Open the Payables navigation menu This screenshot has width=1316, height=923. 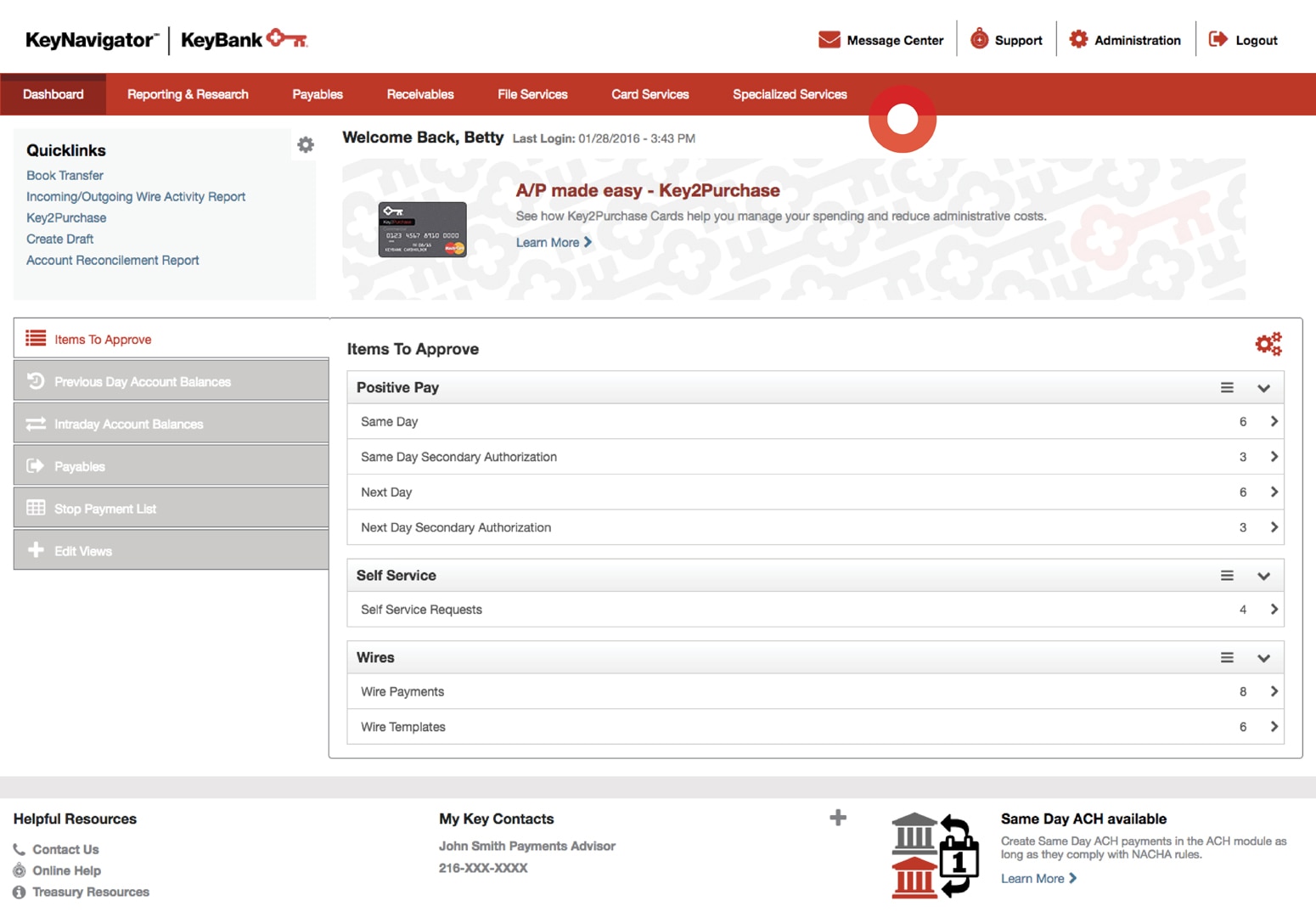(318, 94)
